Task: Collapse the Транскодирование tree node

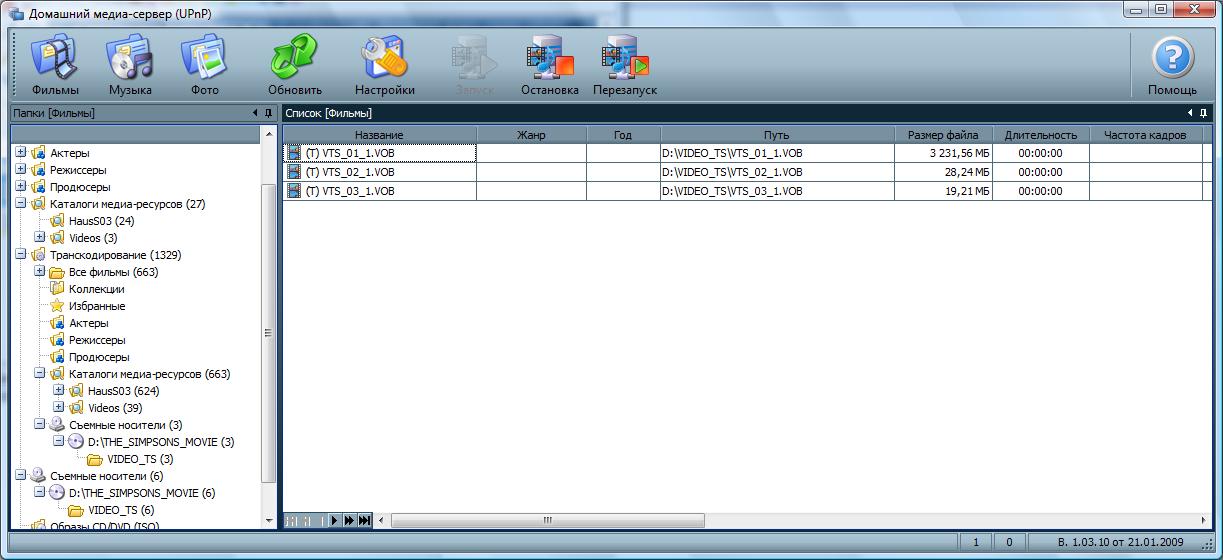Action: click(x=21, y=255)
